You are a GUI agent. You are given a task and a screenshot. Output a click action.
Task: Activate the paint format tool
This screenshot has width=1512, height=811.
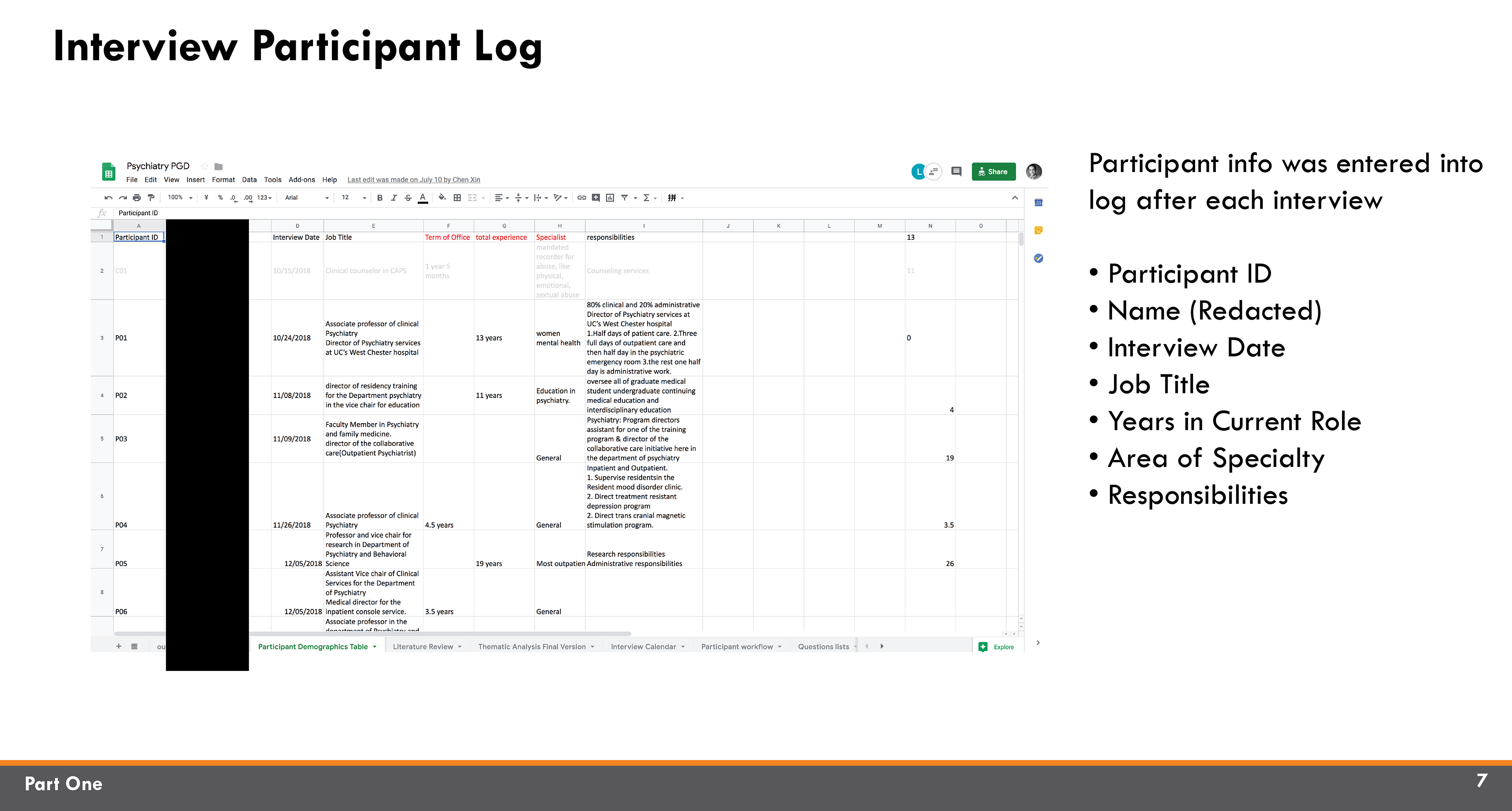point(151,198)
